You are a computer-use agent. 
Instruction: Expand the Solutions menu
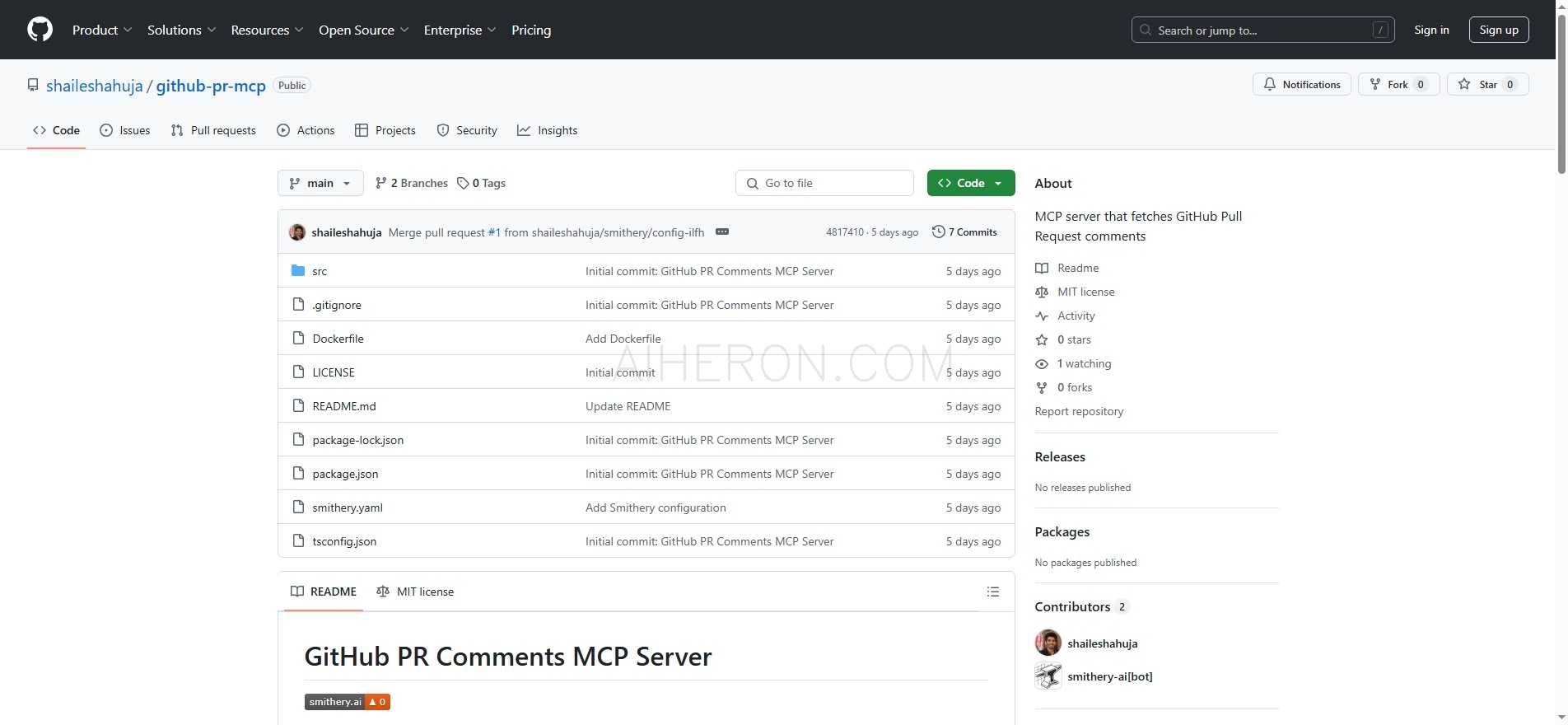tap(181, 30)
